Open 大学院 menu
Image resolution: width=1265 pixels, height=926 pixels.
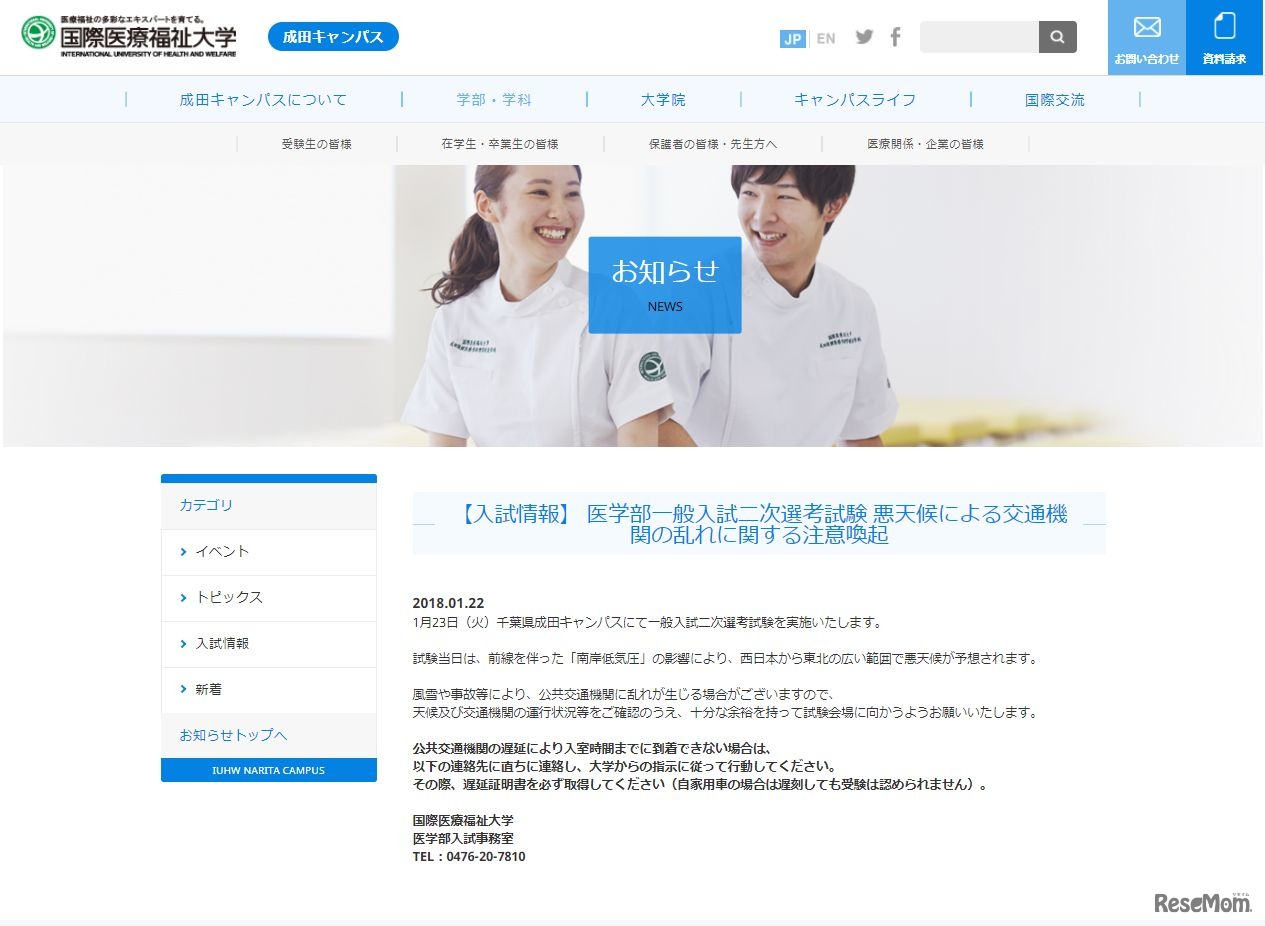663,100
